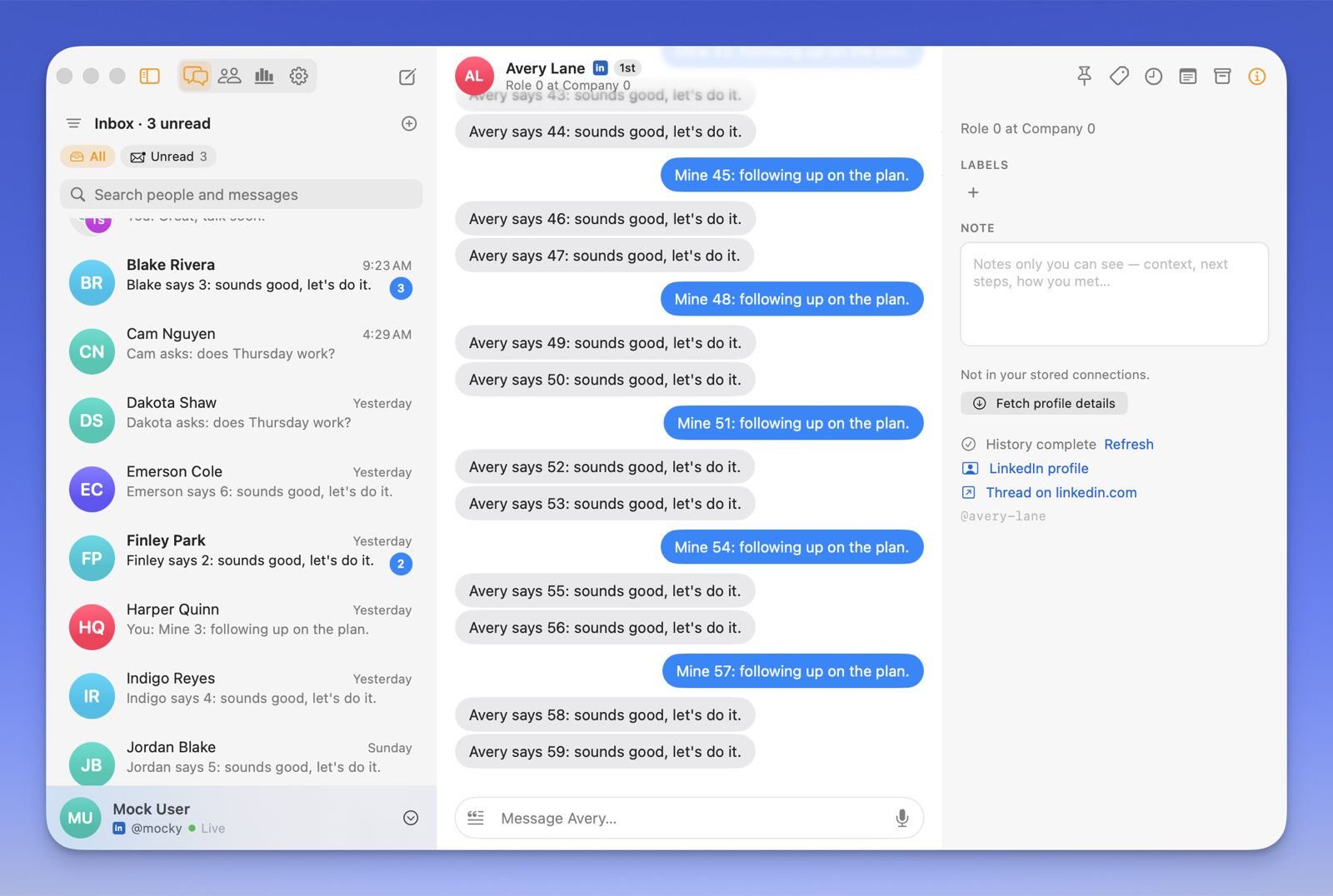Screen dimensions: 1333x896
Task: Open Thread on linkedin.com link
Action: pos(1061,492)
